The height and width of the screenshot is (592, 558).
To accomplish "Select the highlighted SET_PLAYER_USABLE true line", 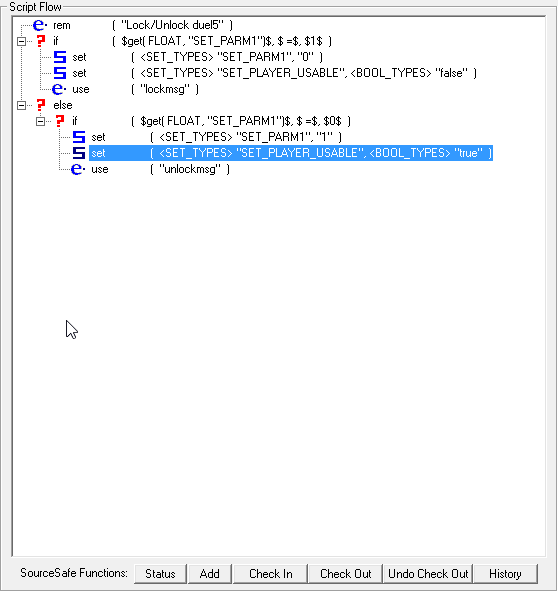I will [291, 153].
